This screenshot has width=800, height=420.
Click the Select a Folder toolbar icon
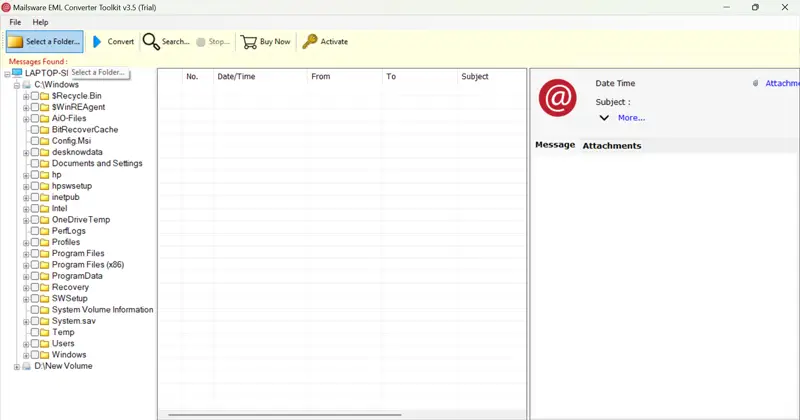click(x=15, y=42)
